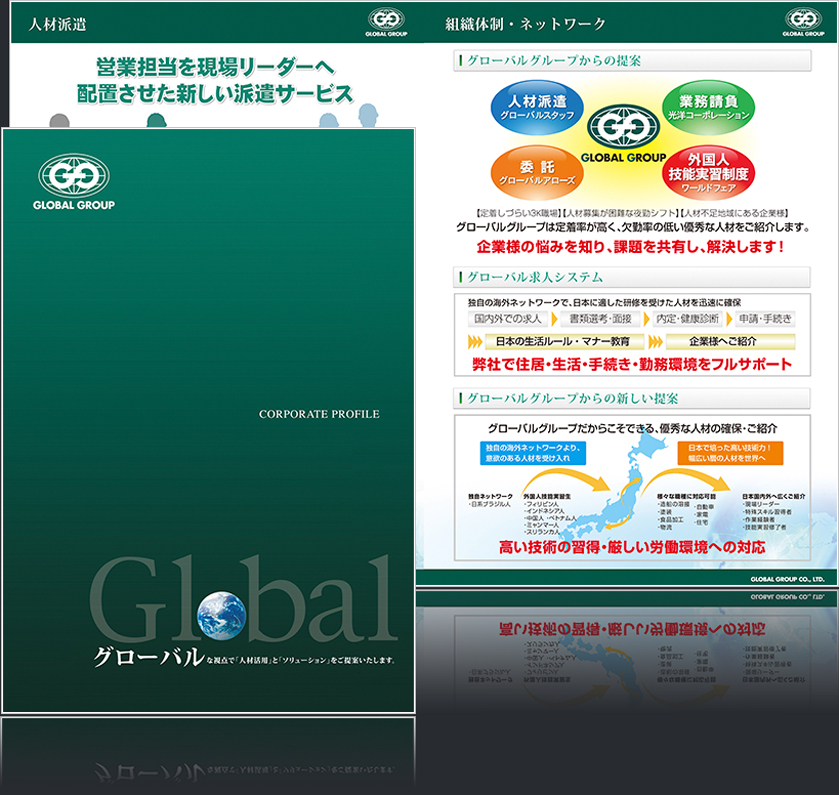Select the 企業様へご紹介 bar
The height and width of the screenshot is (795, 839).
(x=730, y=341)
